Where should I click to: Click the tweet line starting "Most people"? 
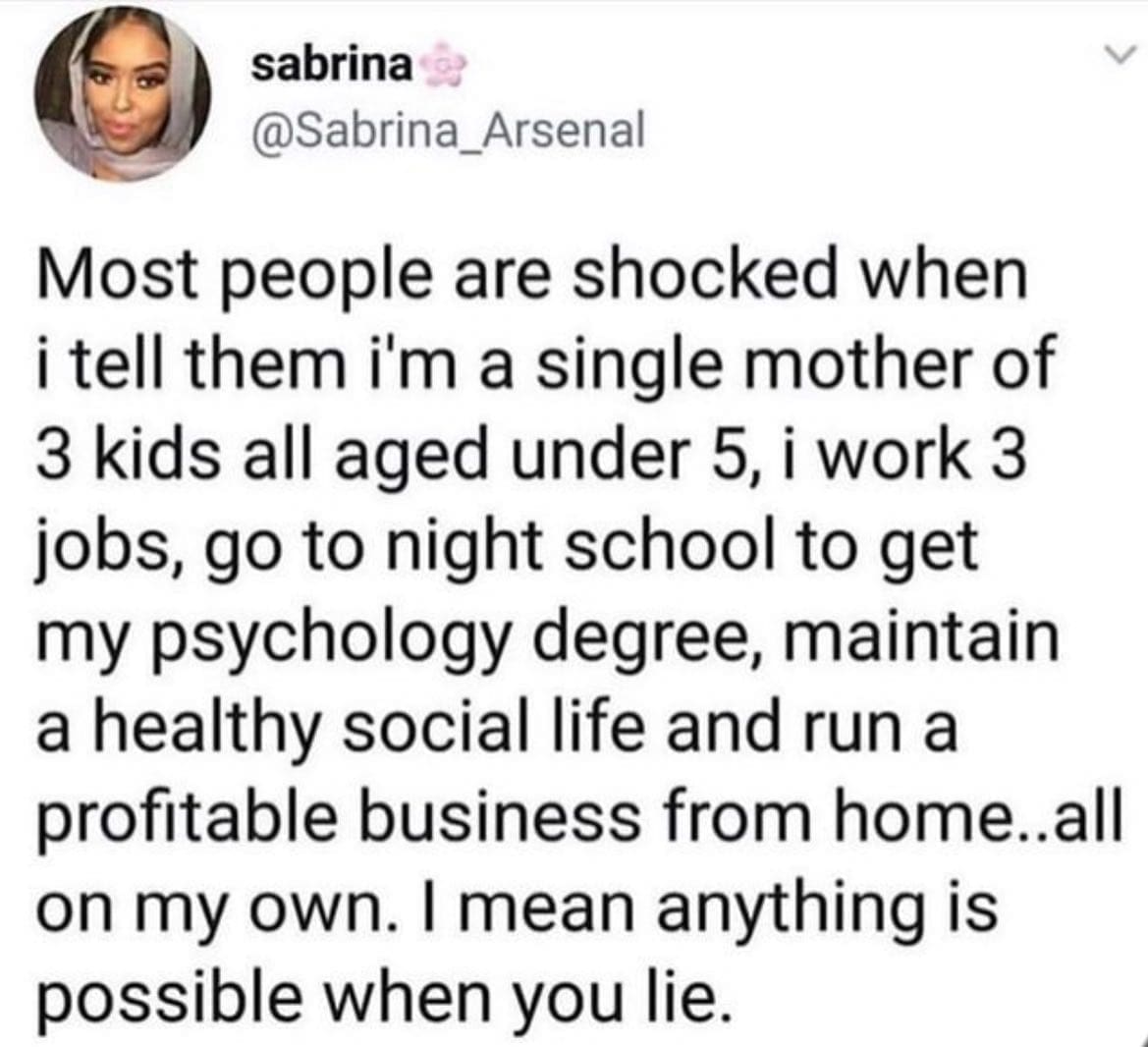pyautogui.click(x=531, y=276)
